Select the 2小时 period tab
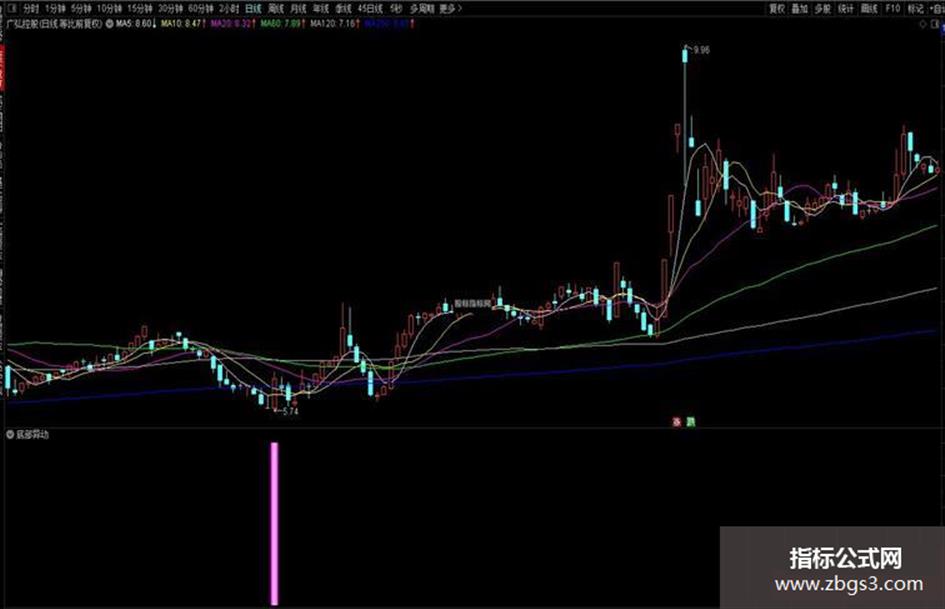This screenshot has height=609, width=945. (x=229, y=8)
